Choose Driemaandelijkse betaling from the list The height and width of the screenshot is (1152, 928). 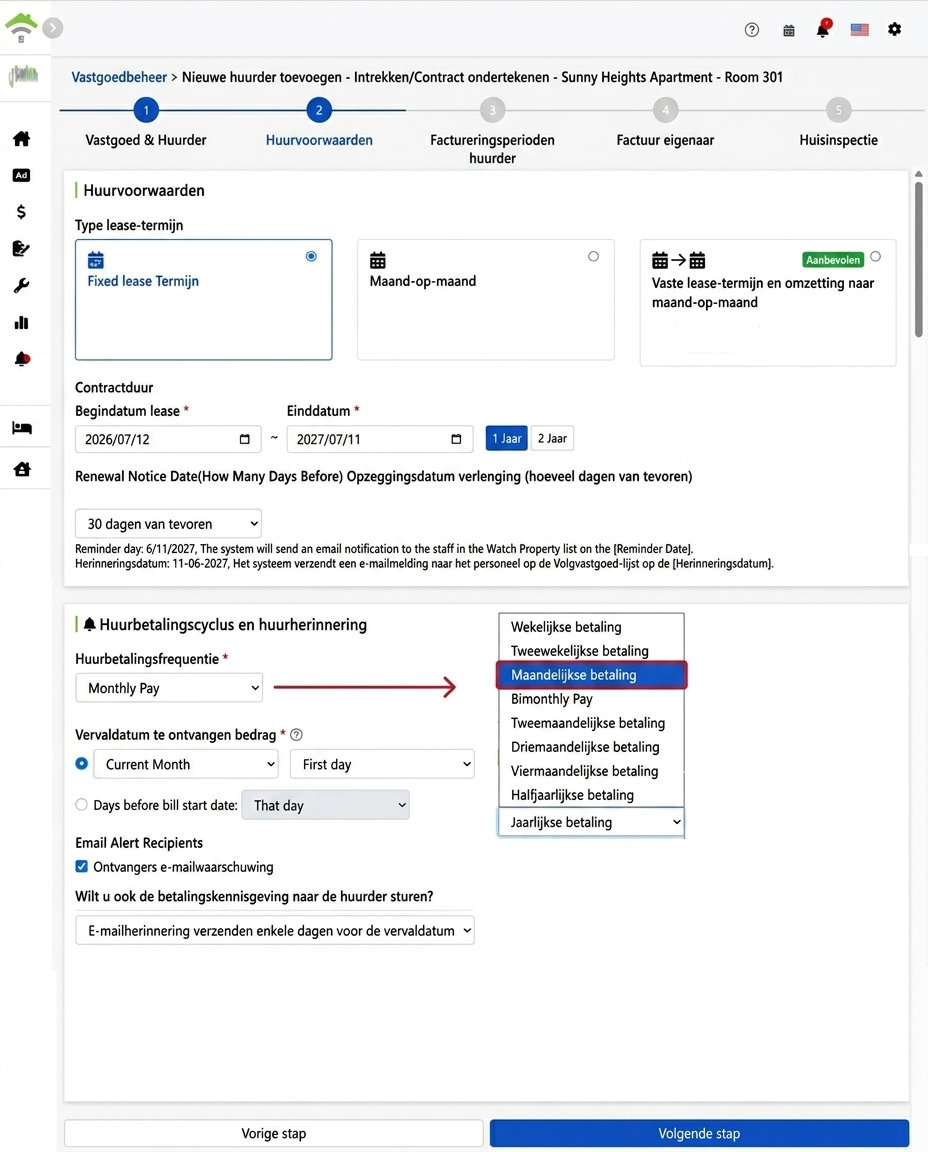pyautogui.click(x=591, y=747)
